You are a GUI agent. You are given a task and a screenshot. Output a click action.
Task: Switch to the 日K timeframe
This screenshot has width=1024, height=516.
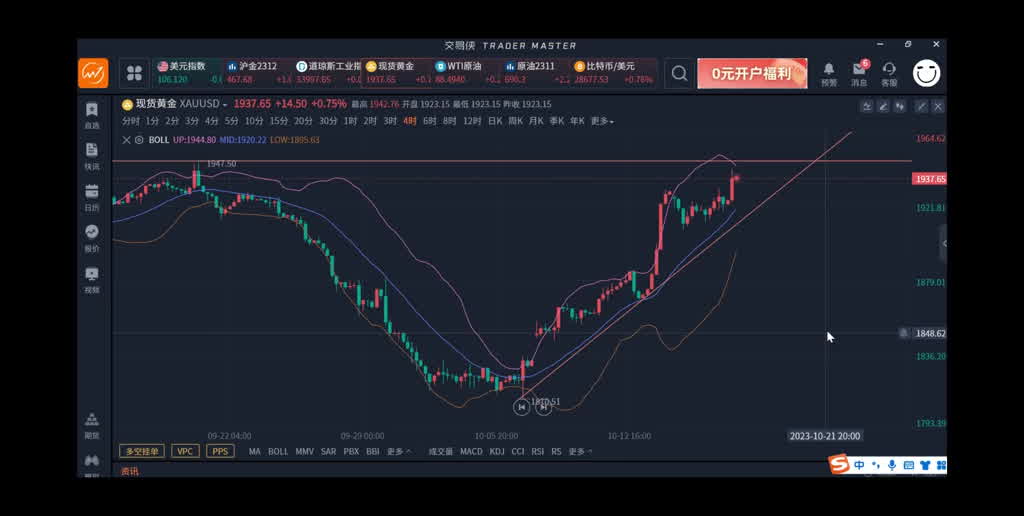(x=495, y=121)
